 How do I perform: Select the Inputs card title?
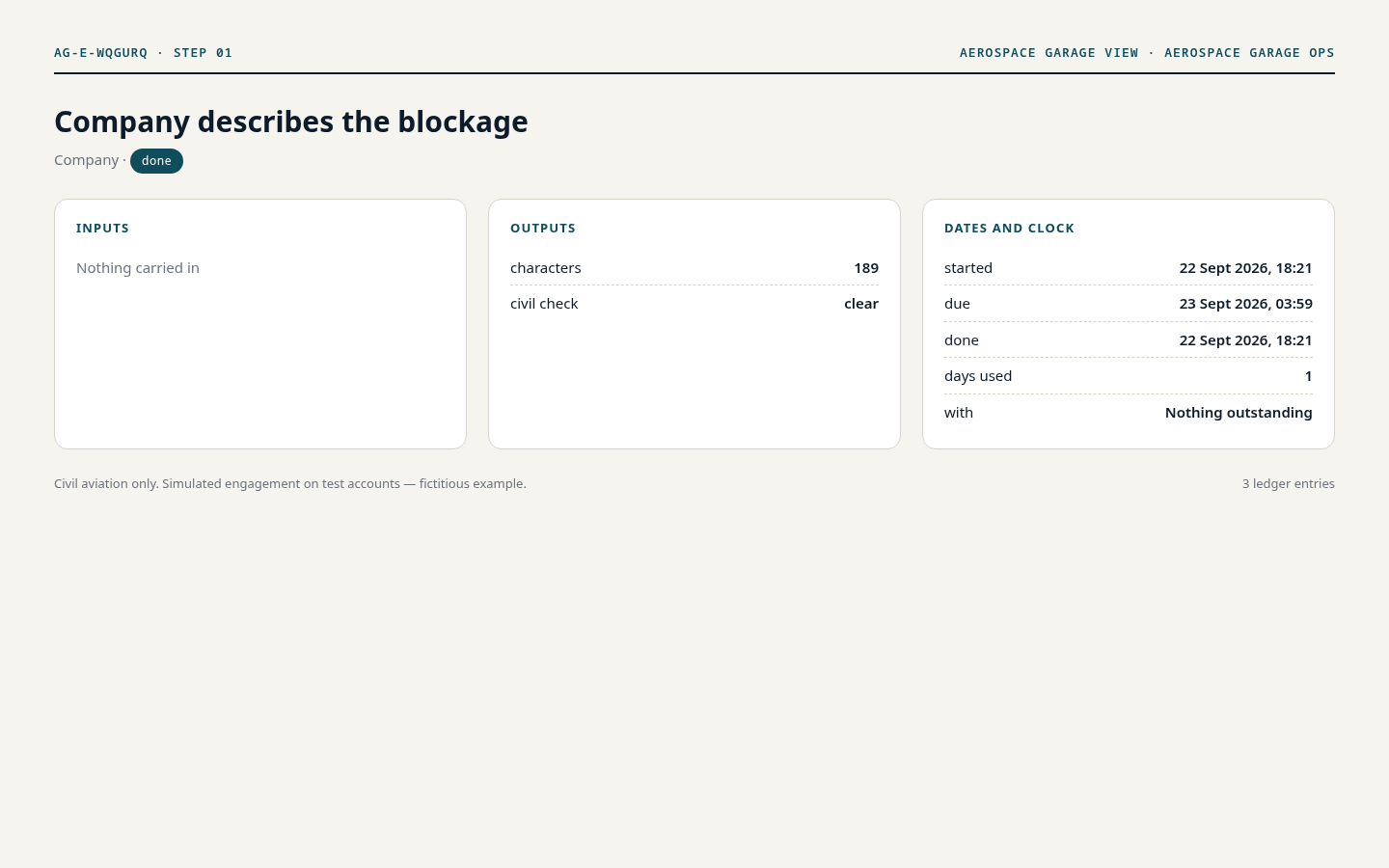pyautogui.click(x=102, y=229)
